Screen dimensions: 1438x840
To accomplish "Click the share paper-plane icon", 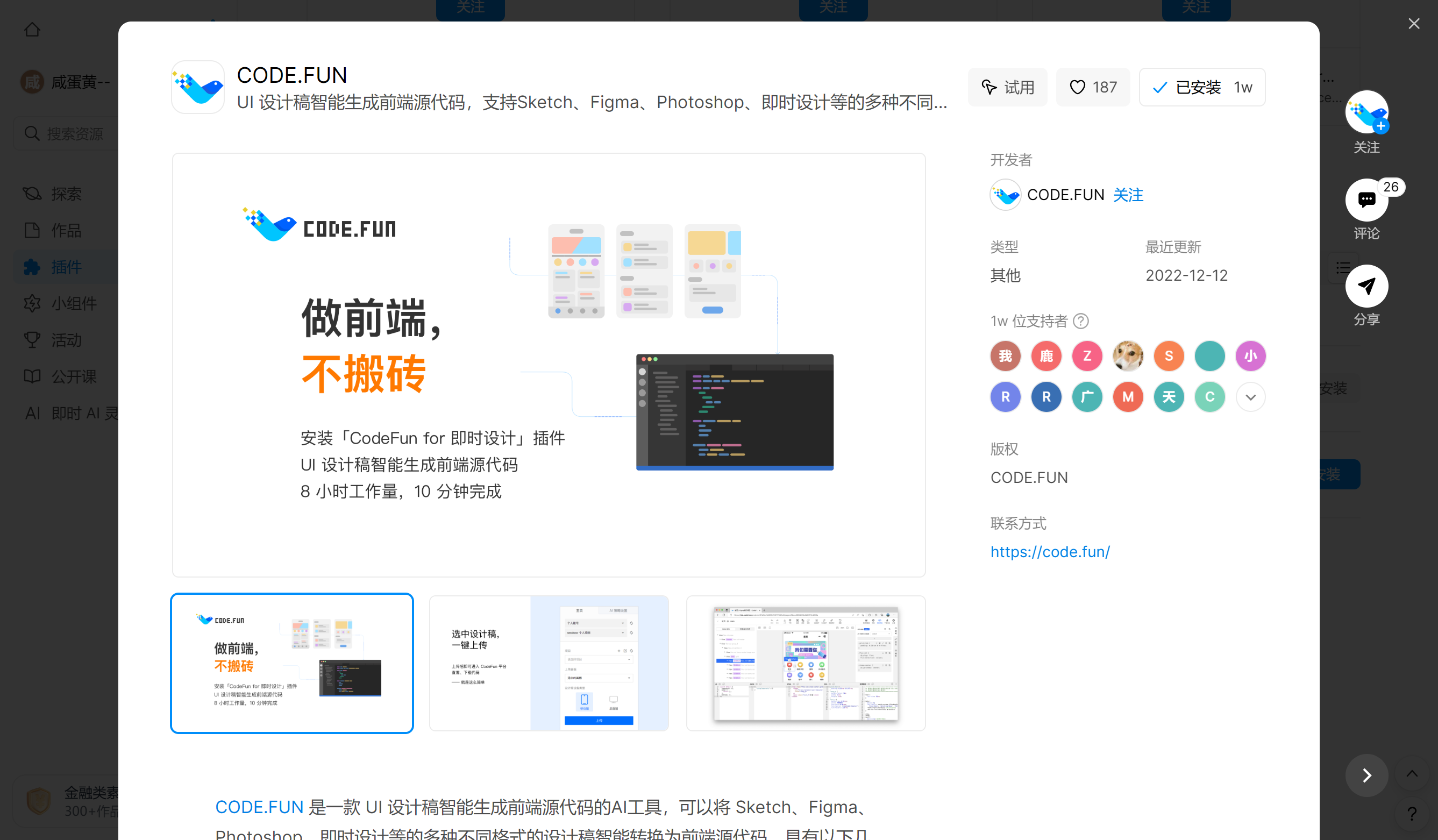I will click(1366, 286).
